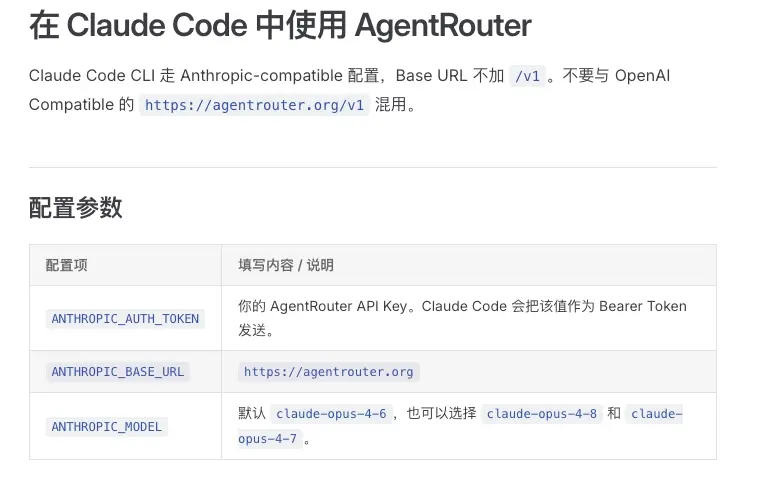Click the 填写内容 / 说明 column header
Image resolution: width=772 pixels, height=503 pixels.
click(286, 265)
